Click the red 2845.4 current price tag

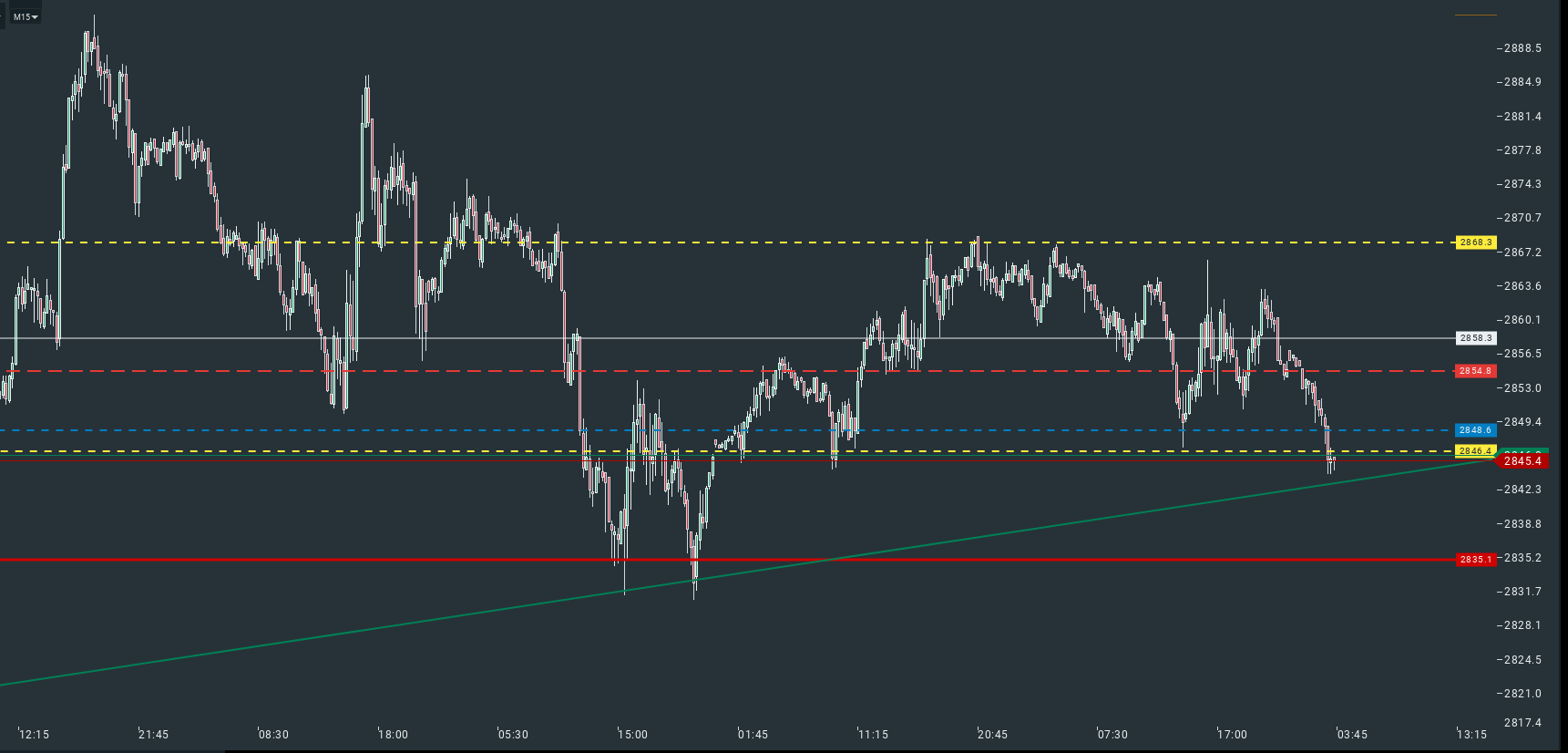pyautogui.click(x=1522, y=461)
